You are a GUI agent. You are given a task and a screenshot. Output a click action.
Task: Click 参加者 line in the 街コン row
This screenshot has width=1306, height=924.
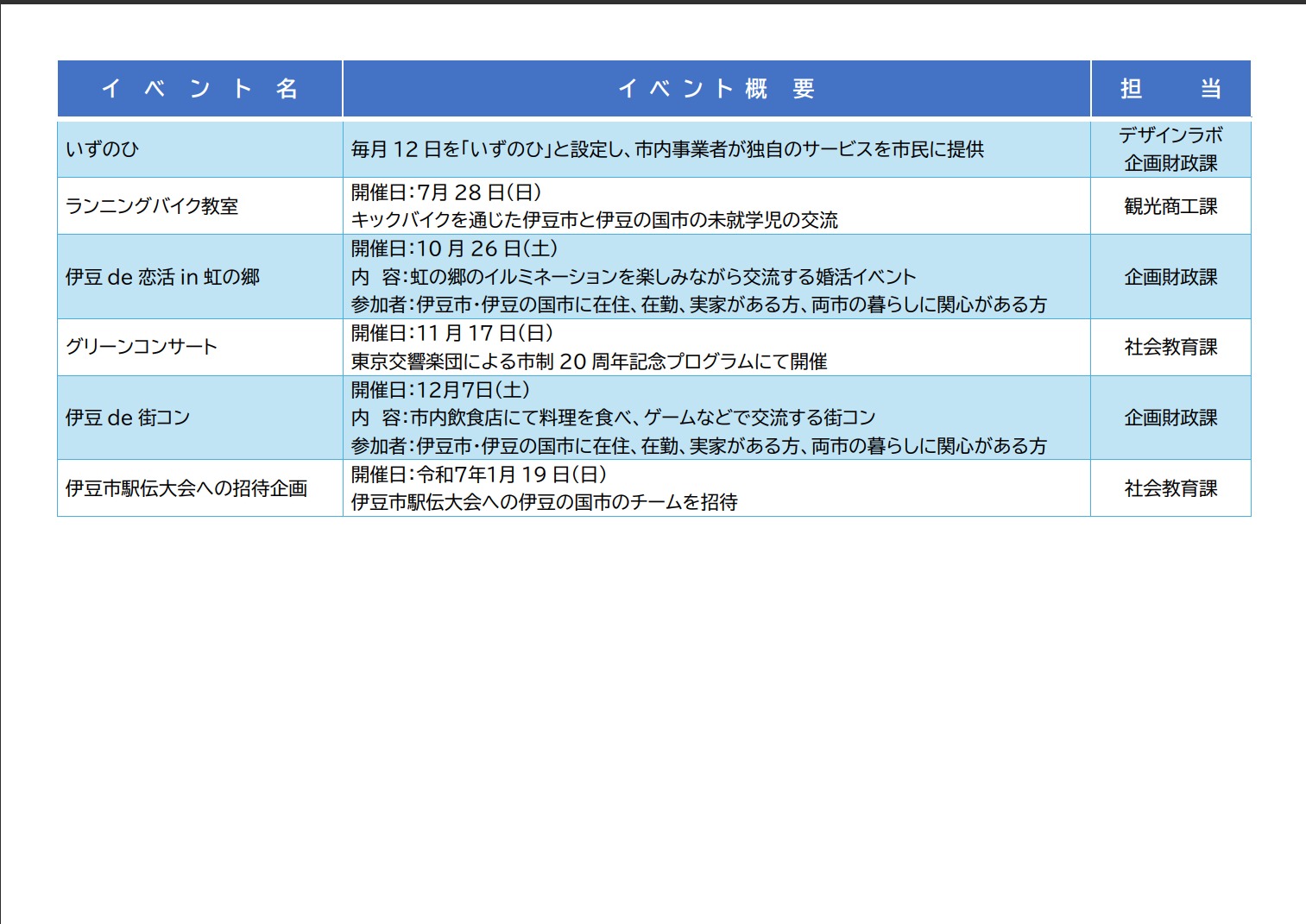coord(698,445)
